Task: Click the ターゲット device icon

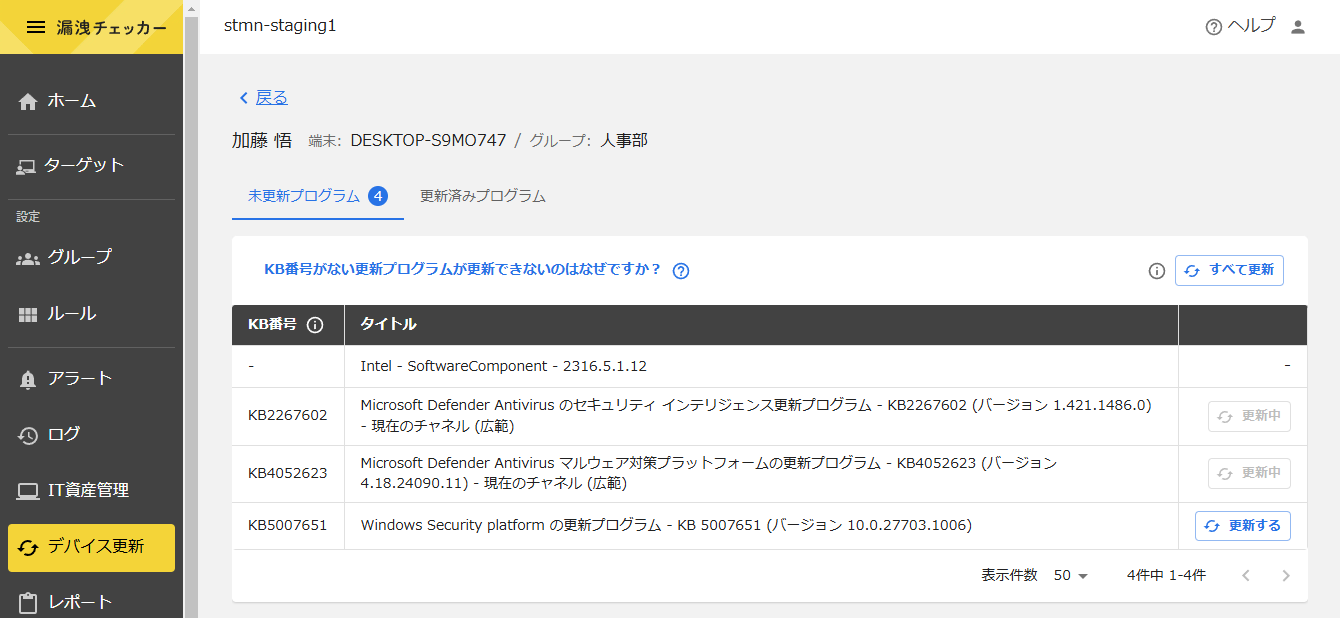Action: [x=26, y=166]
